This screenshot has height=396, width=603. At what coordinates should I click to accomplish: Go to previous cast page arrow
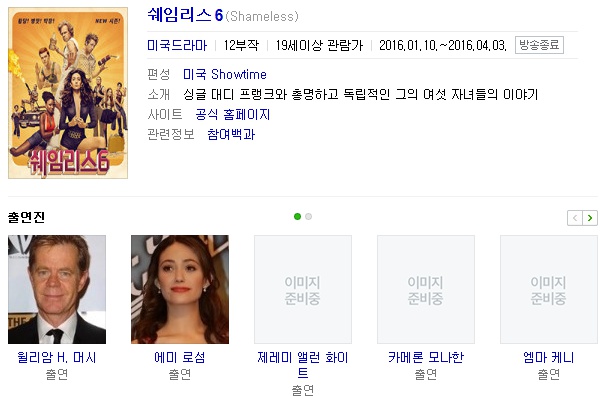tap(575, 218)
